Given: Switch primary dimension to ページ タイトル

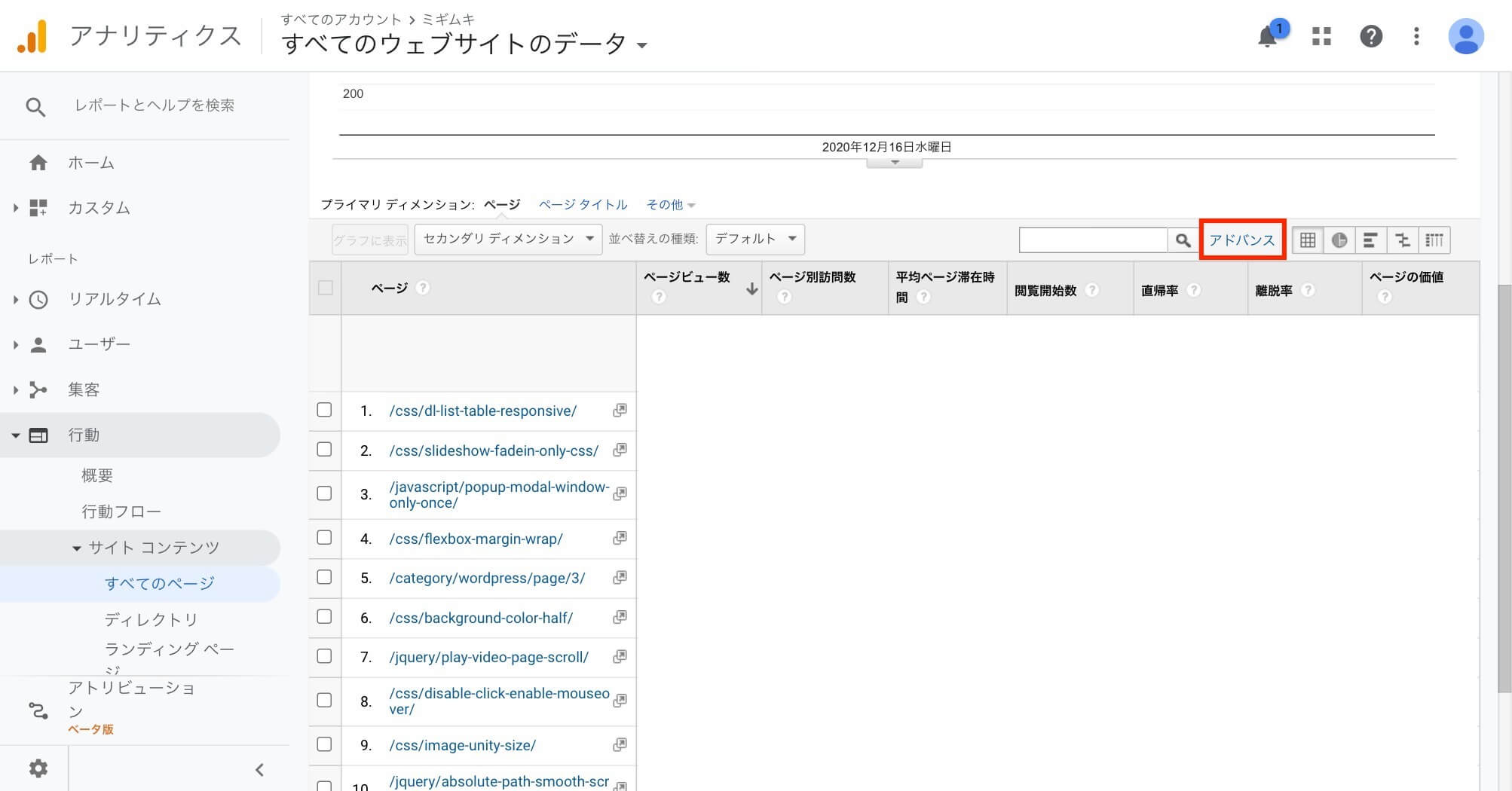Looking at the screenshot, I should pyautogui.click(x=583, y=205).
